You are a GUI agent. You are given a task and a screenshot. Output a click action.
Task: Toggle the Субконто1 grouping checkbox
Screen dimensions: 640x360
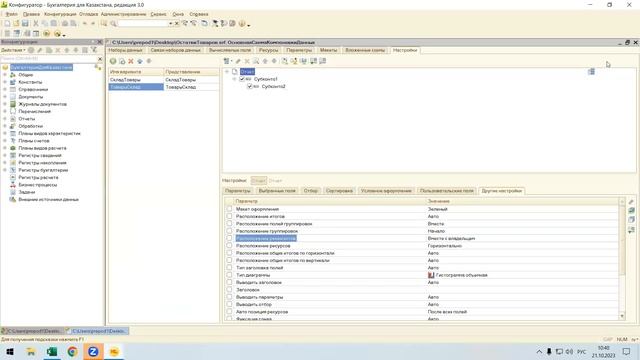coord(242,79)
